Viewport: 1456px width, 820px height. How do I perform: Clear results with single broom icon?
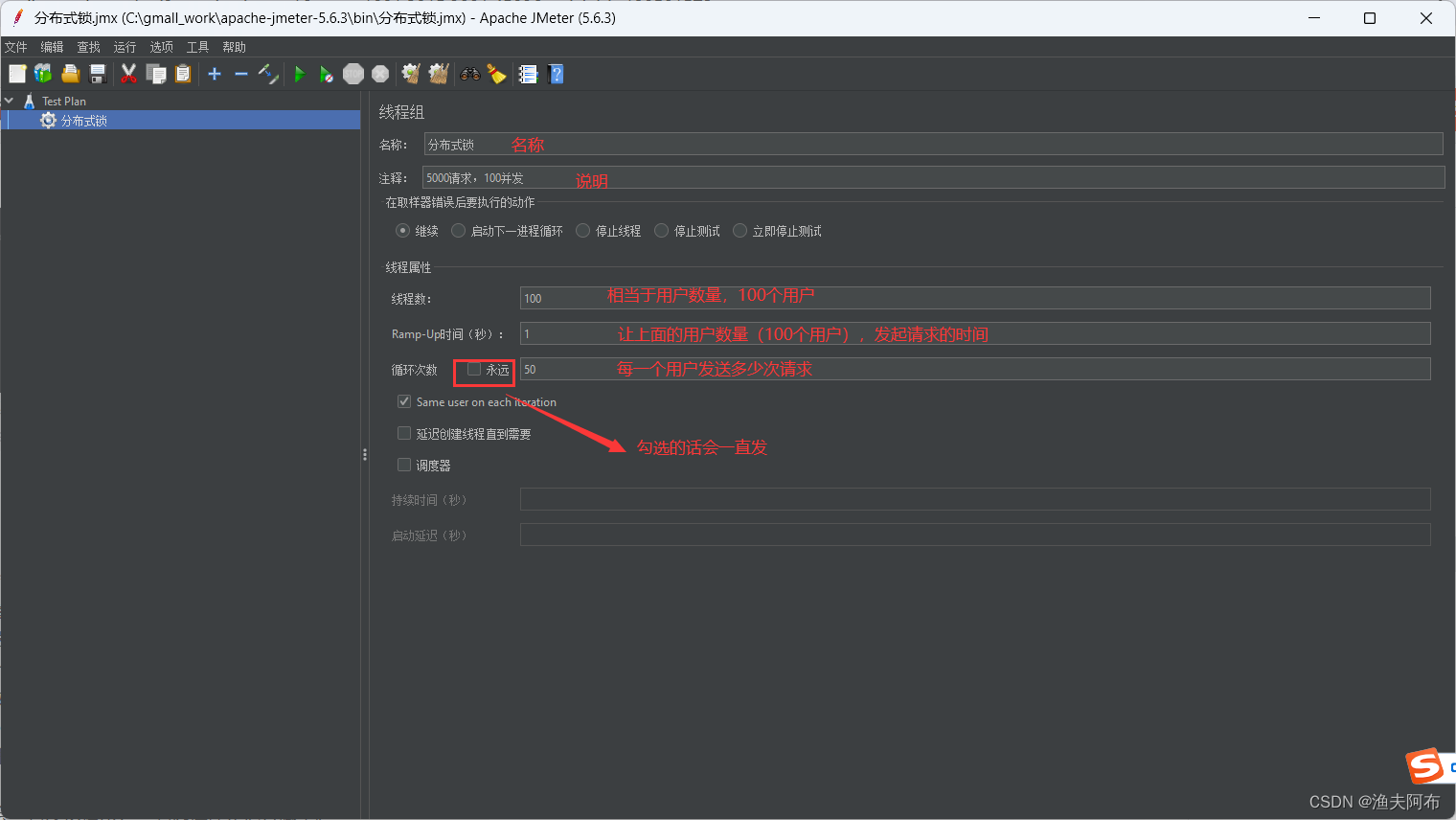point(411,74)
